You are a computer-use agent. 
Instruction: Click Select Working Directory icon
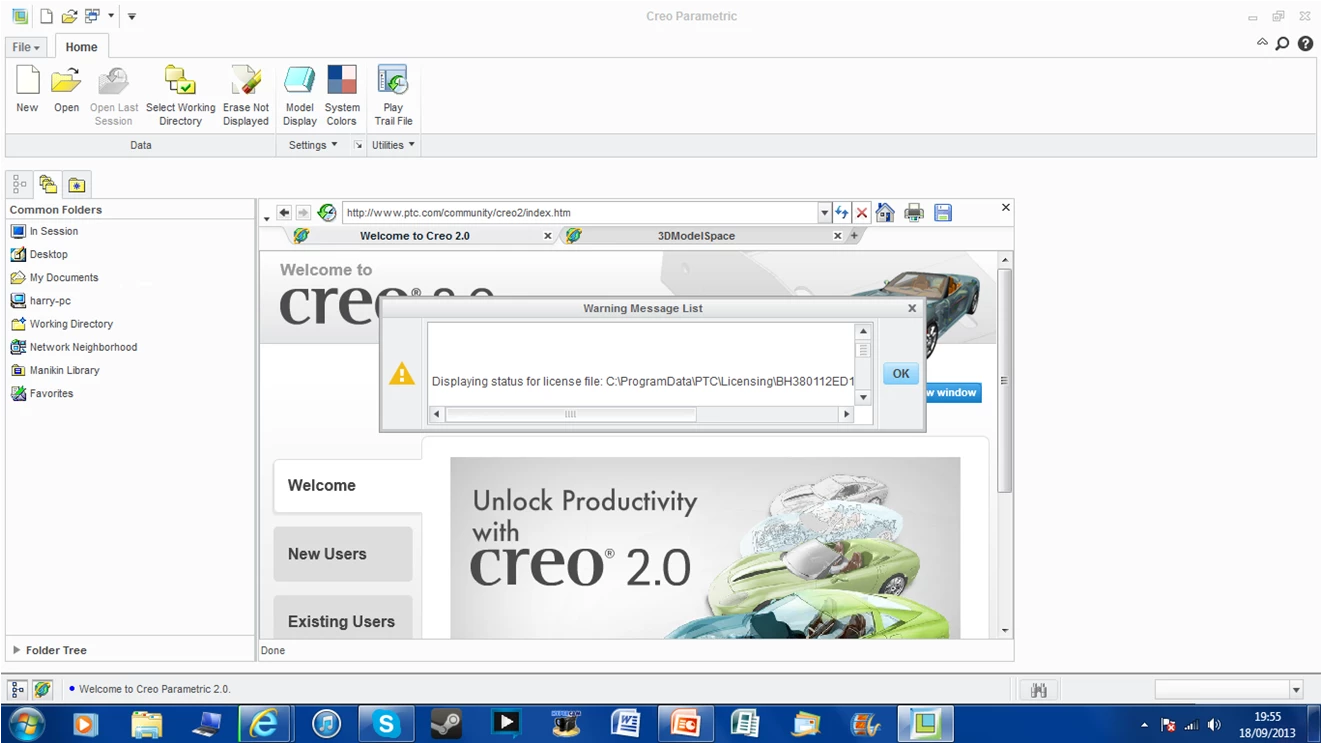coord(180,81)
